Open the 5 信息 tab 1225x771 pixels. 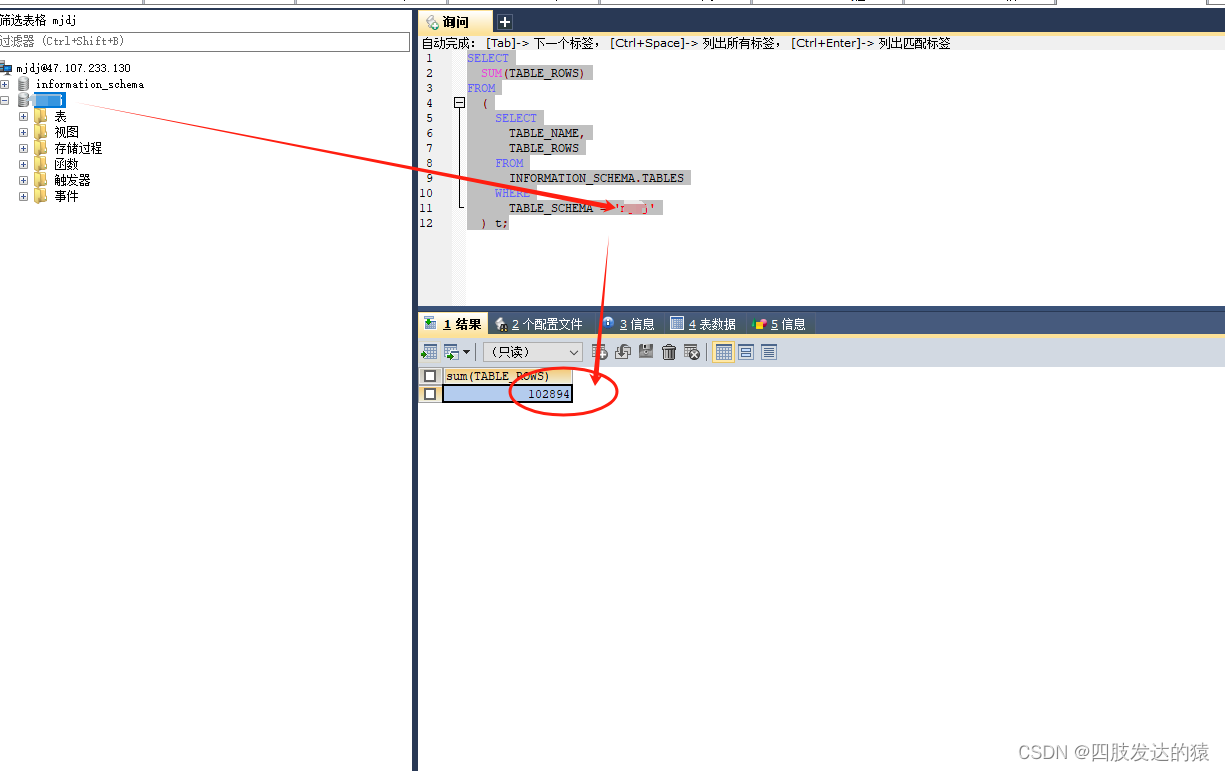click(779, 324)
